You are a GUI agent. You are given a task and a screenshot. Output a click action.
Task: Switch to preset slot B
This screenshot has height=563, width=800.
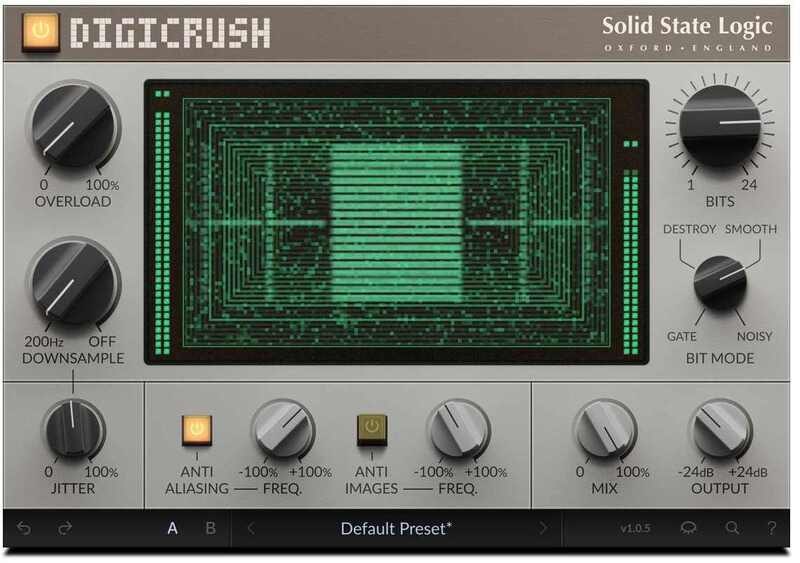[x=210, y=528]
